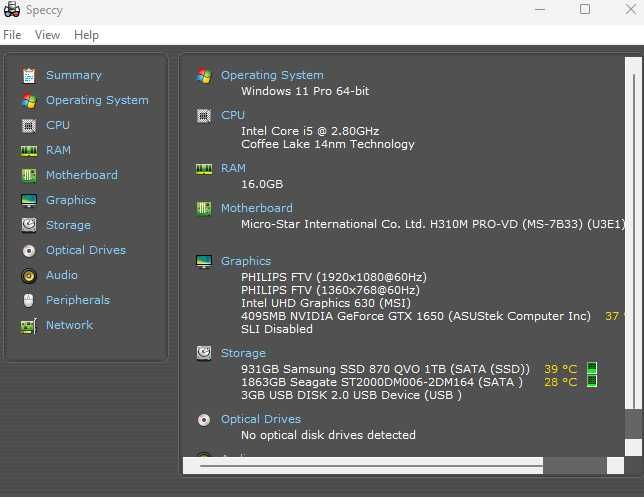Click the Windows 11 Pro 64-bit text
Viewport: 644px width, 497px height.
coord(305,91)
